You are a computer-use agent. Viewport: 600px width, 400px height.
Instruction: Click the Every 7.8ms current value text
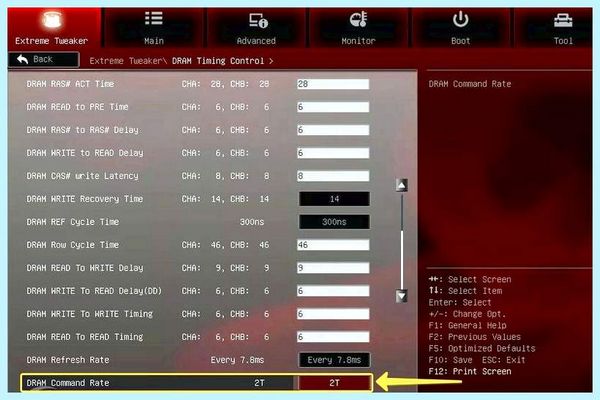coord(237,360)
